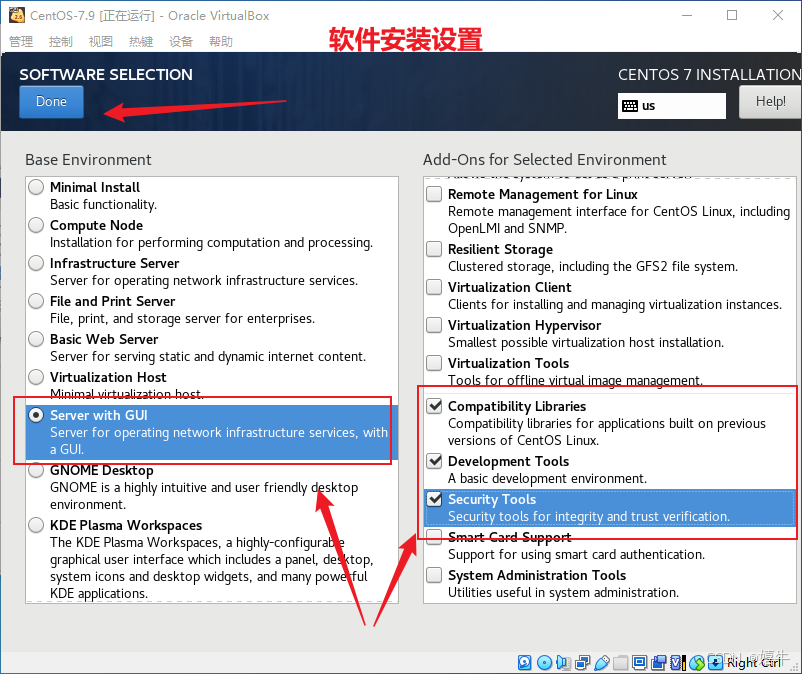Uncheck the Compatibility Libraries add-on
Screen dimensions: 802x674
pyautogui.click(x=434, y=406)
